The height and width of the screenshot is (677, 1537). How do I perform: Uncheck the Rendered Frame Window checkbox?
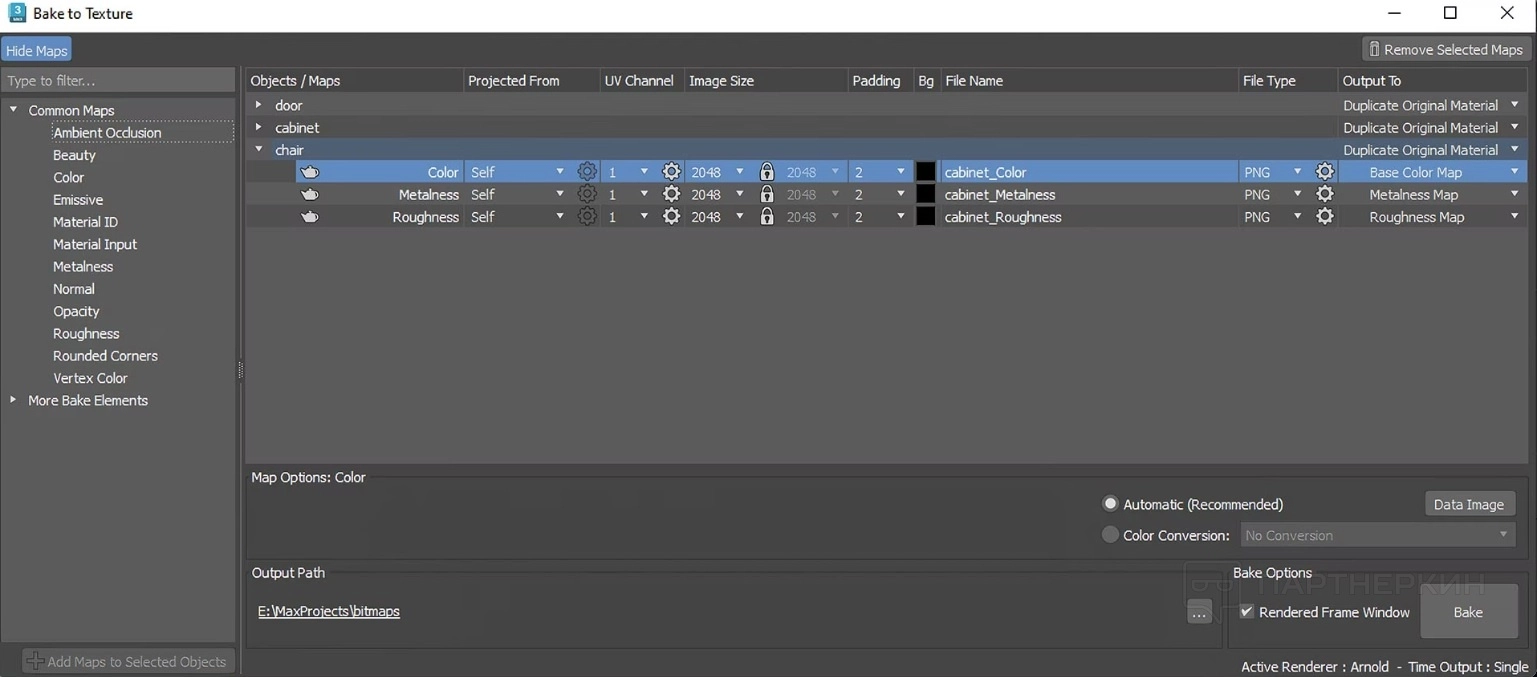pos(1247,612)
